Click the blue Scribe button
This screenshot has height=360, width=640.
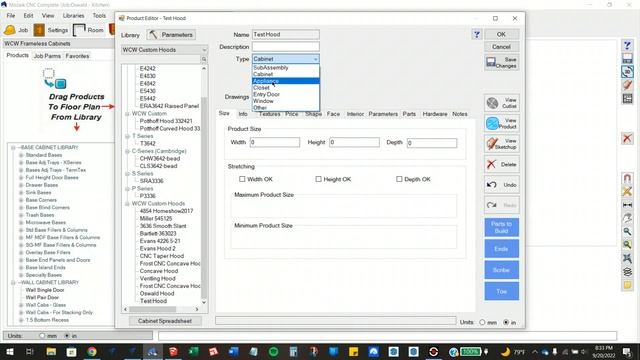pos(501,270)
